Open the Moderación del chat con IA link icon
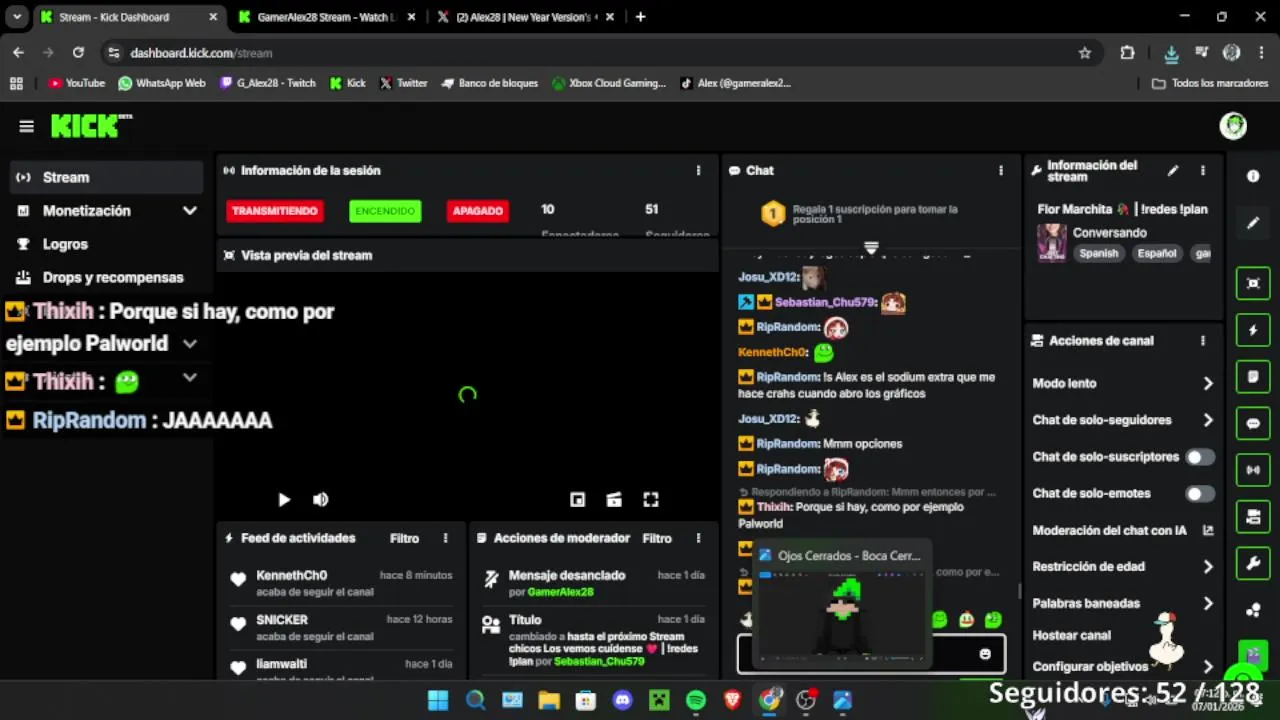The image size is (1280, 720). pos(1208,530)
